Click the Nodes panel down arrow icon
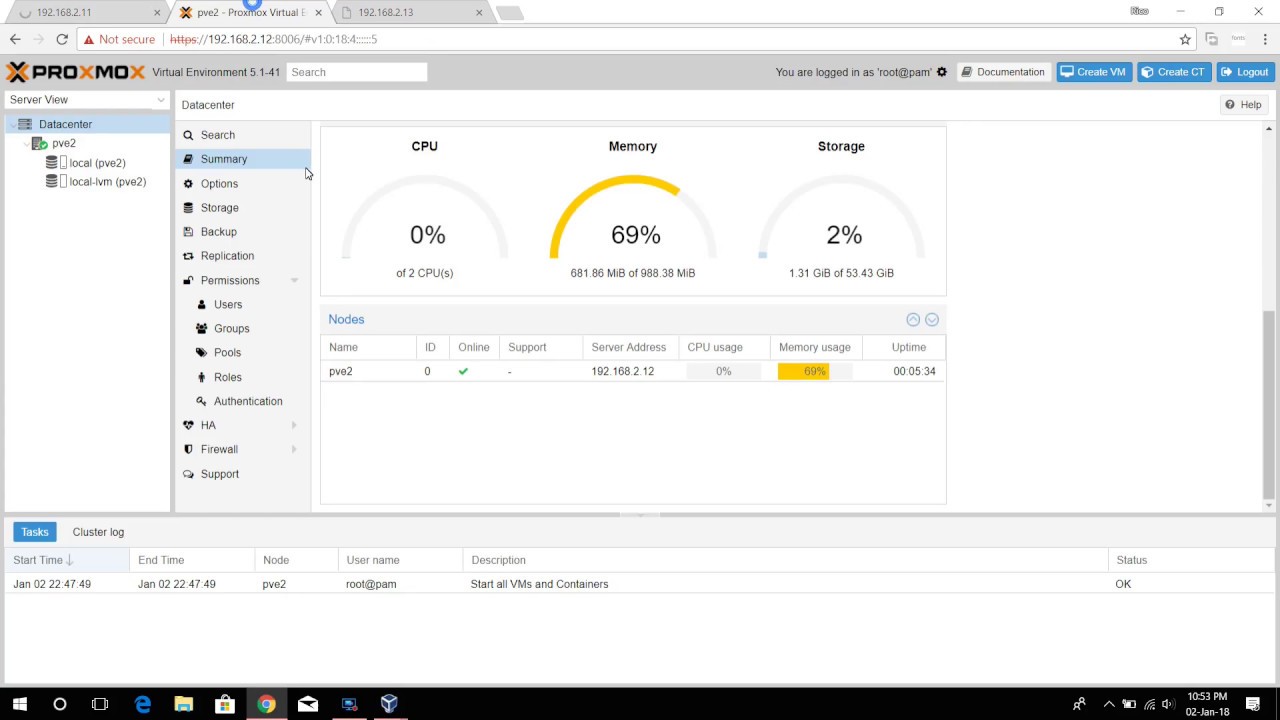 point(932,319)
